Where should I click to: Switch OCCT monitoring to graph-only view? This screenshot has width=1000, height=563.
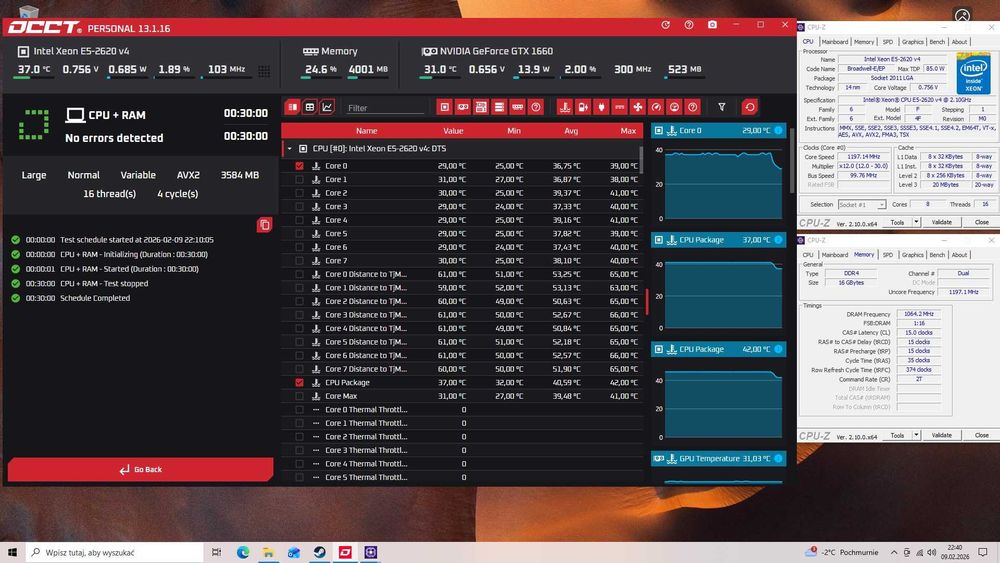(327, 107)
